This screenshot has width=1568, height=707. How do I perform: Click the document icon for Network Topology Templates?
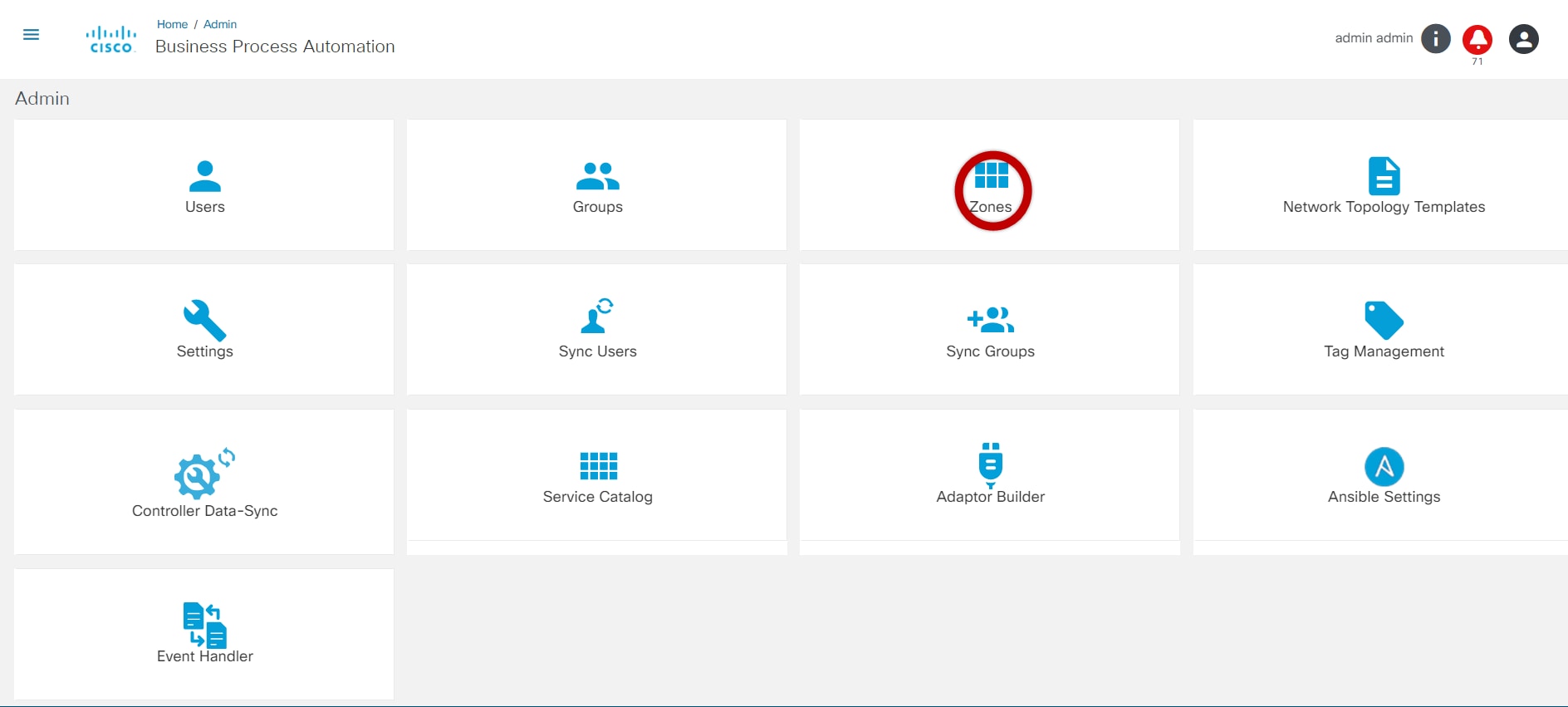(x=1384, y=176)
